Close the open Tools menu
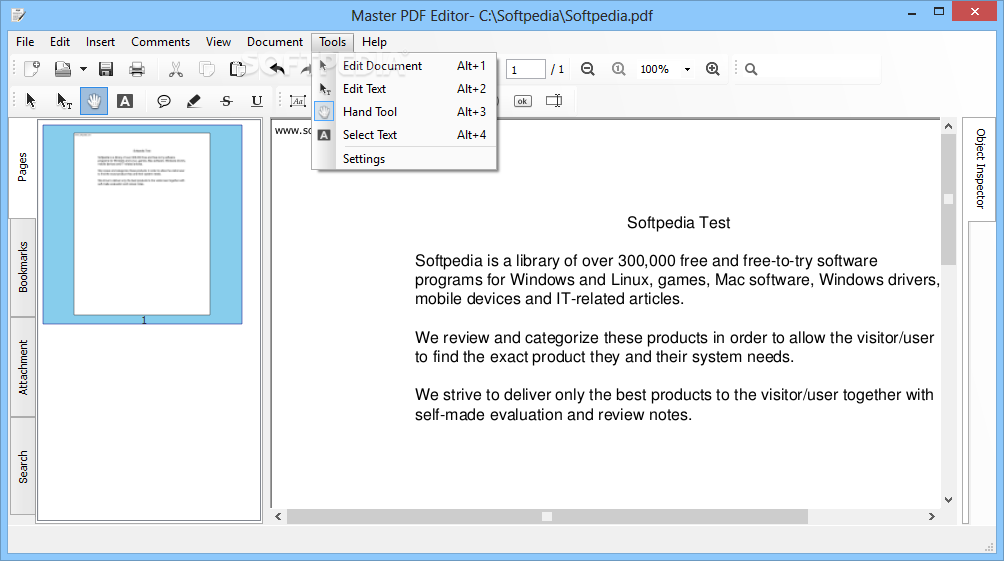Screen dimensions: 1004x561 pos(332,42)
